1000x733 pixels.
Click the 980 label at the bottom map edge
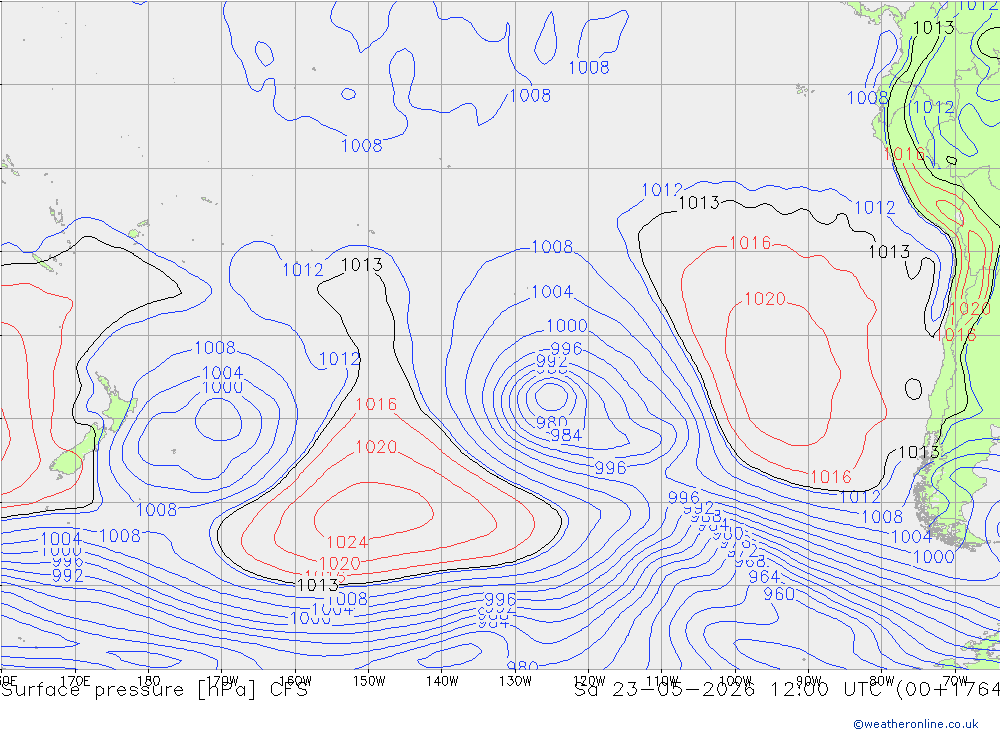point(522,667)
